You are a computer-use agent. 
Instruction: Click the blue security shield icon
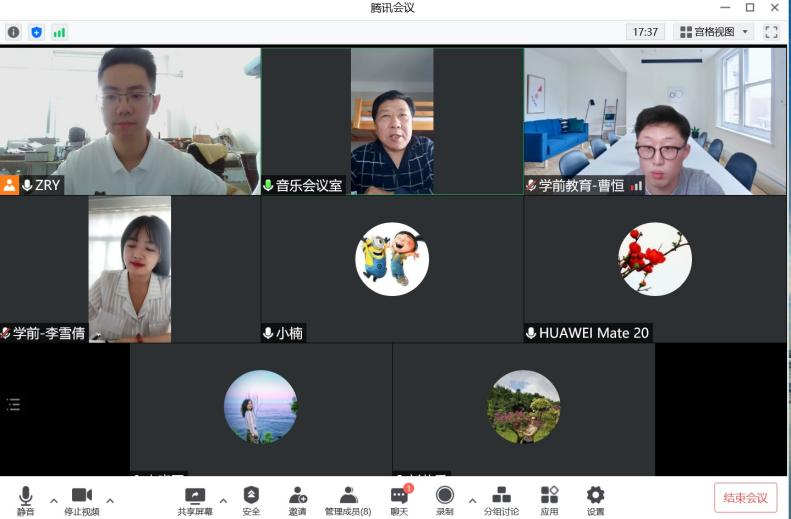click(x=36, y=32)
